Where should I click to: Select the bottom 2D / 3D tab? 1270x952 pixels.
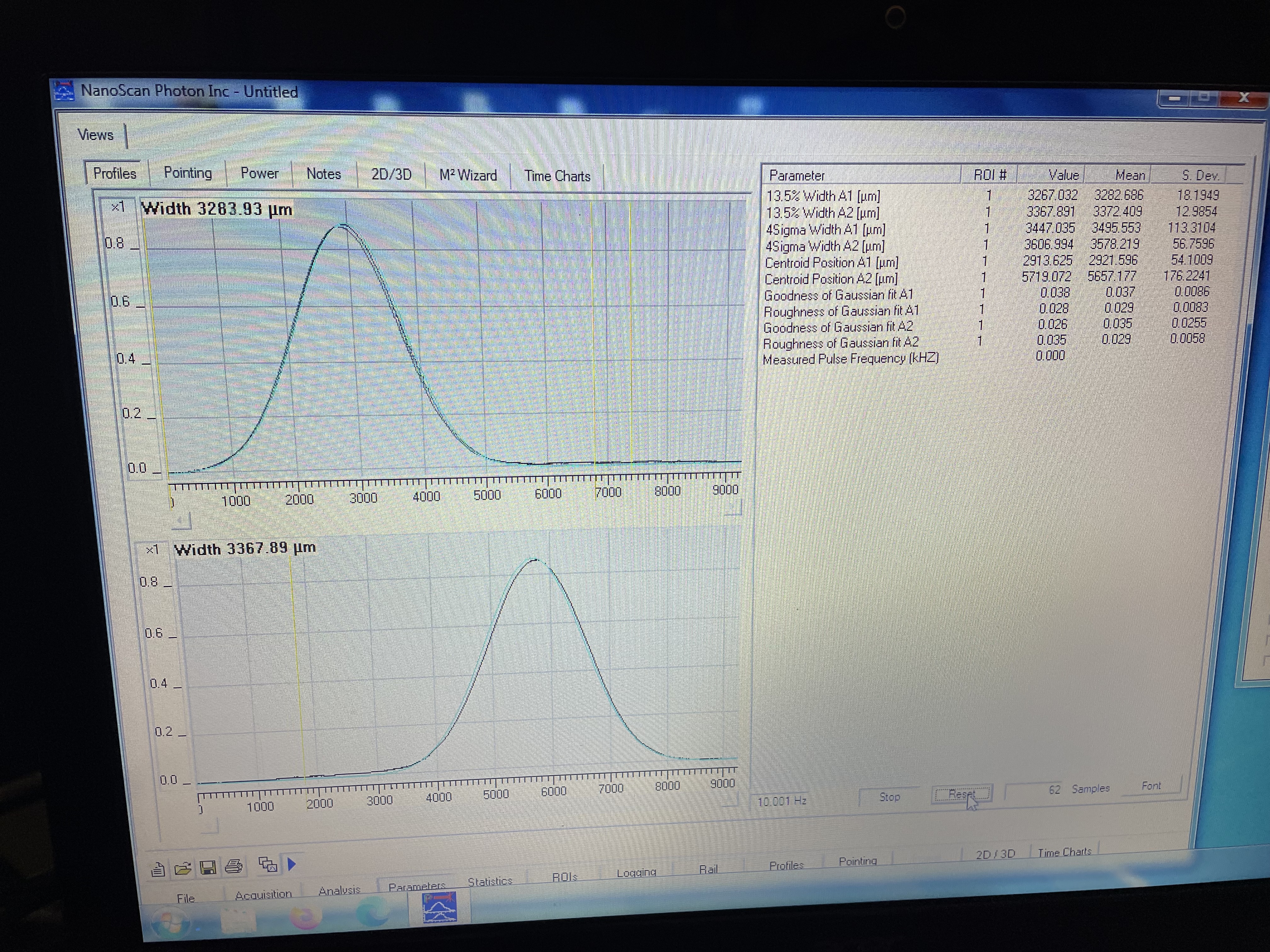click(x=996, y=854)
